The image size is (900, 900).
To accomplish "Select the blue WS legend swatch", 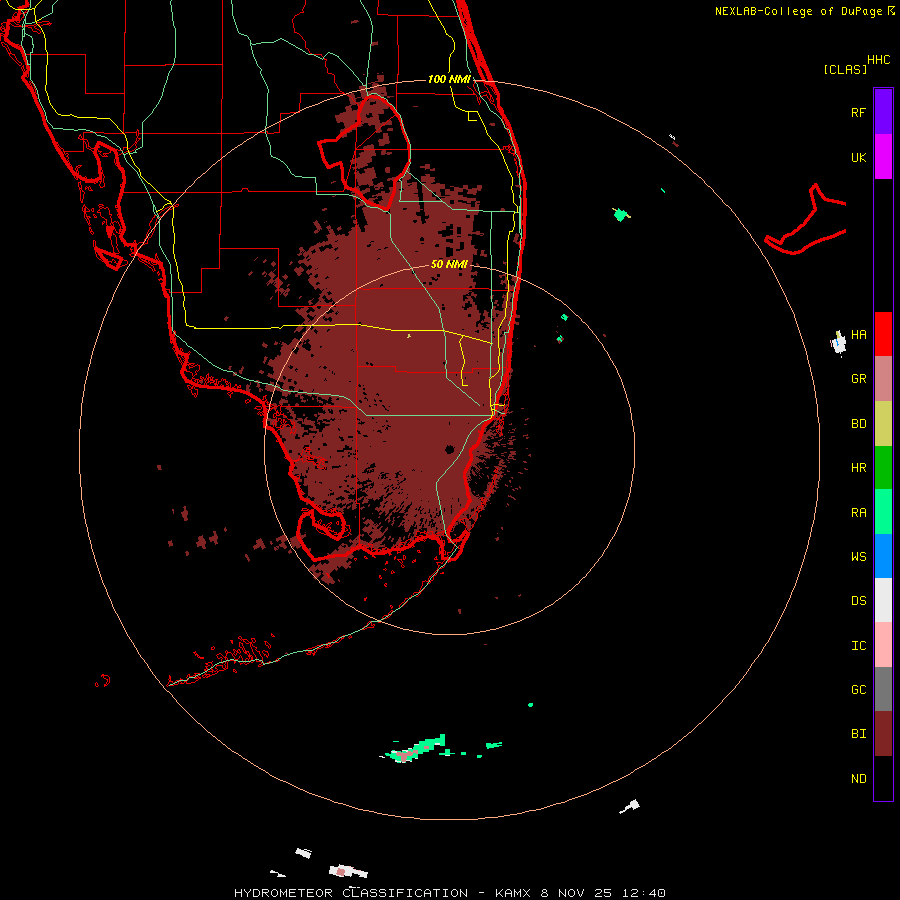I will [x=883, y=556].
